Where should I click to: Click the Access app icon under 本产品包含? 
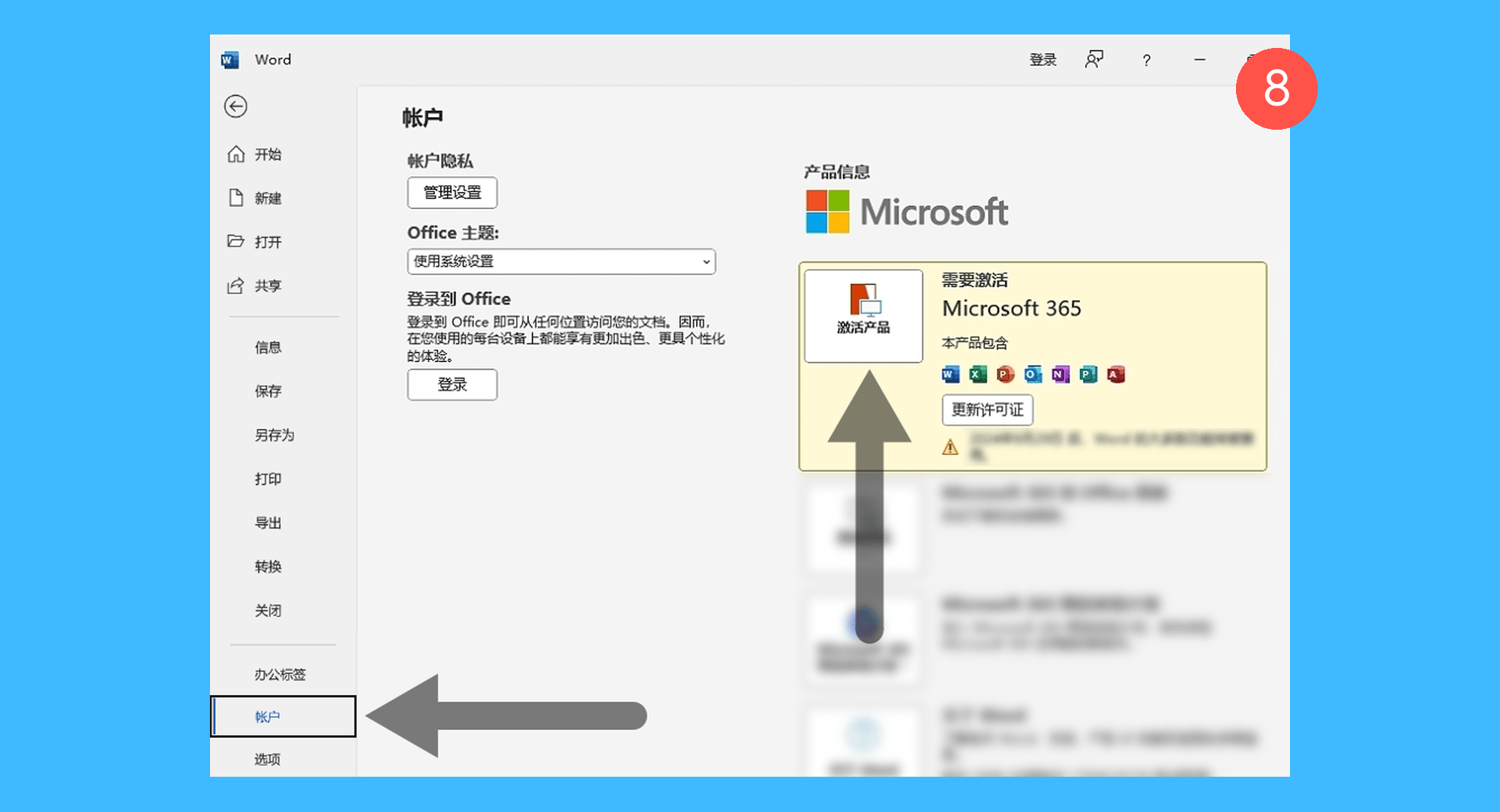click(1116, 374)
